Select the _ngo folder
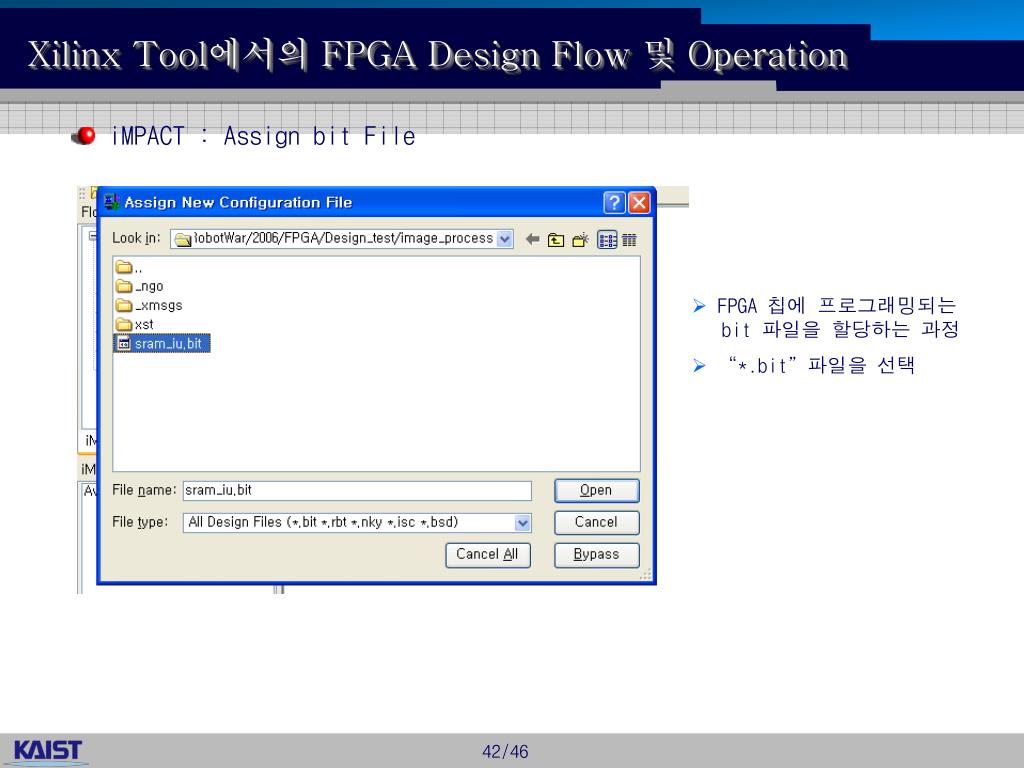The image size is (1024, 768). click(140, 286)
